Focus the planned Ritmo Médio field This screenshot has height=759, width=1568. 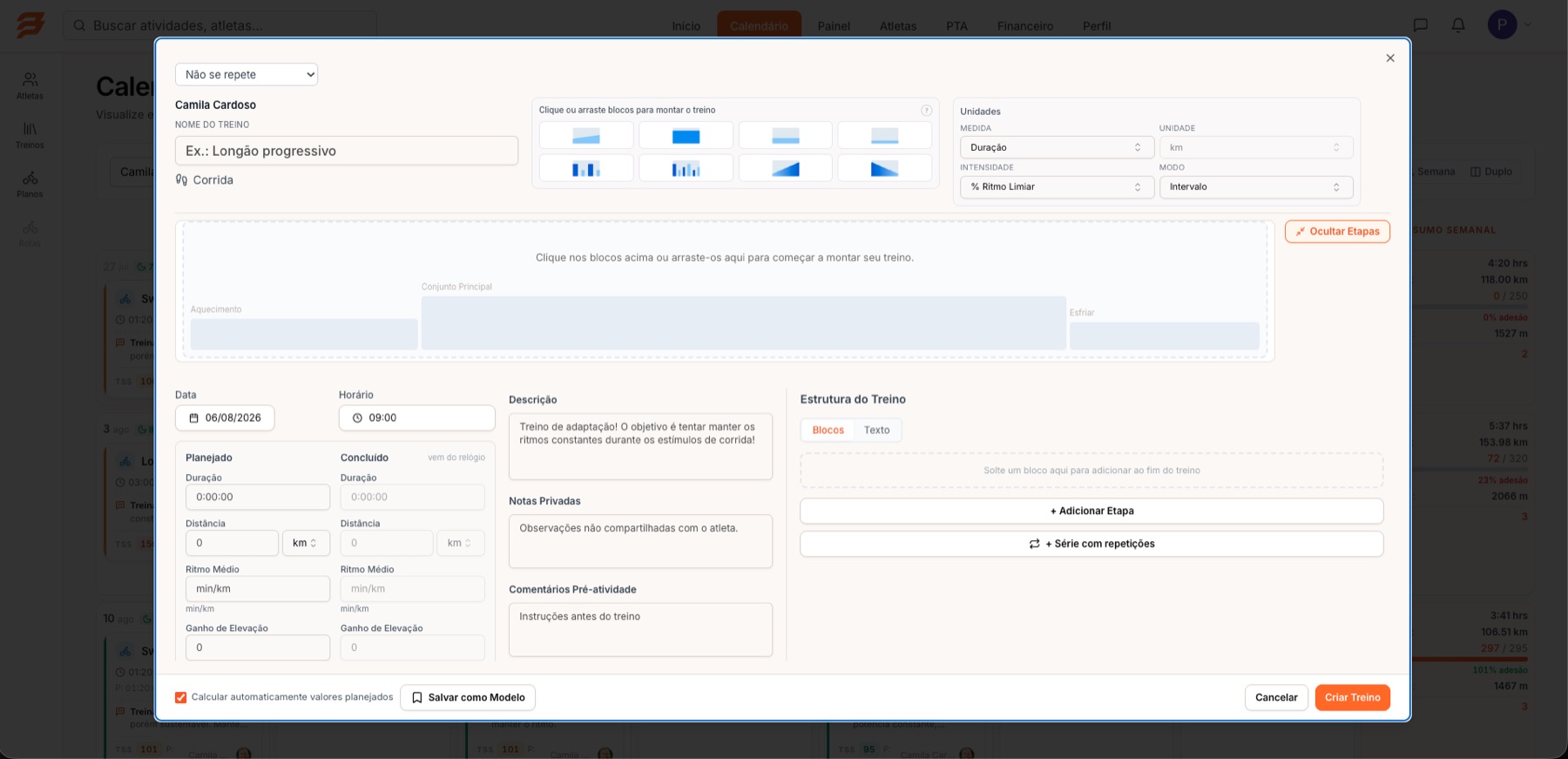point(258,589)
